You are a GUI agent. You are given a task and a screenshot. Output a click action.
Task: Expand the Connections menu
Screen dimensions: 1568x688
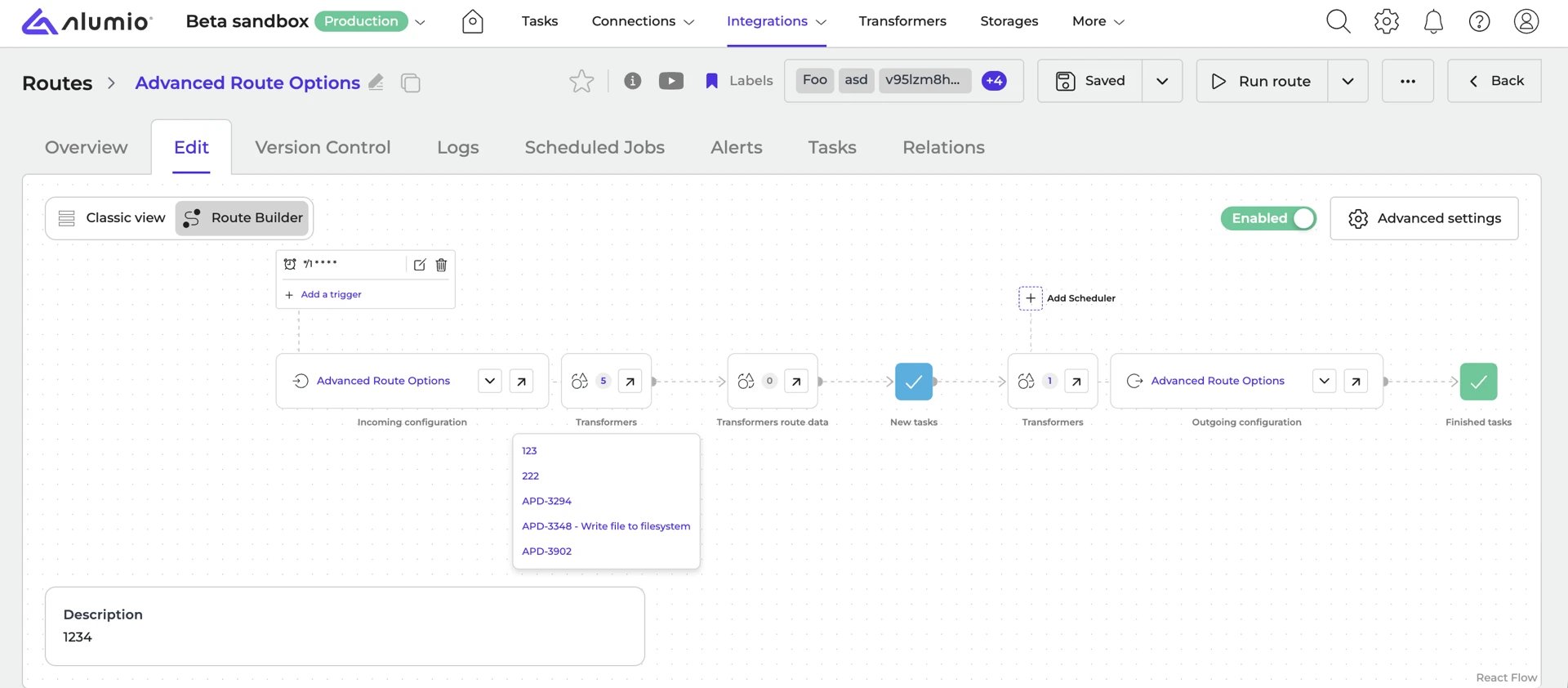click(x=643, y=21)
